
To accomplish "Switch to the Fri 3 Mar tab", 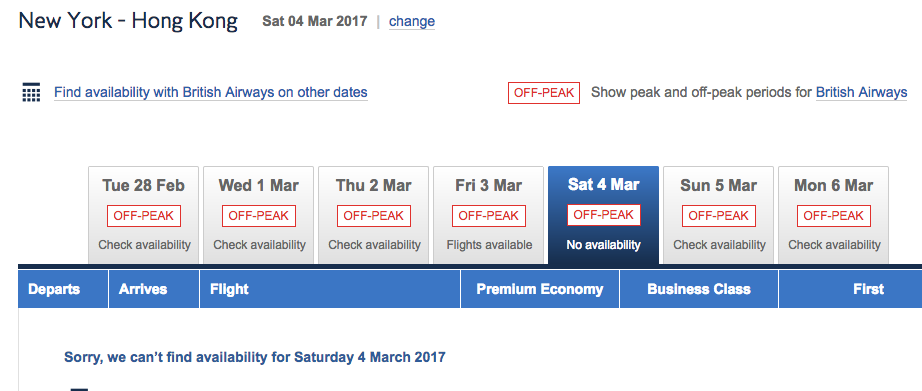I will [489, 215].
